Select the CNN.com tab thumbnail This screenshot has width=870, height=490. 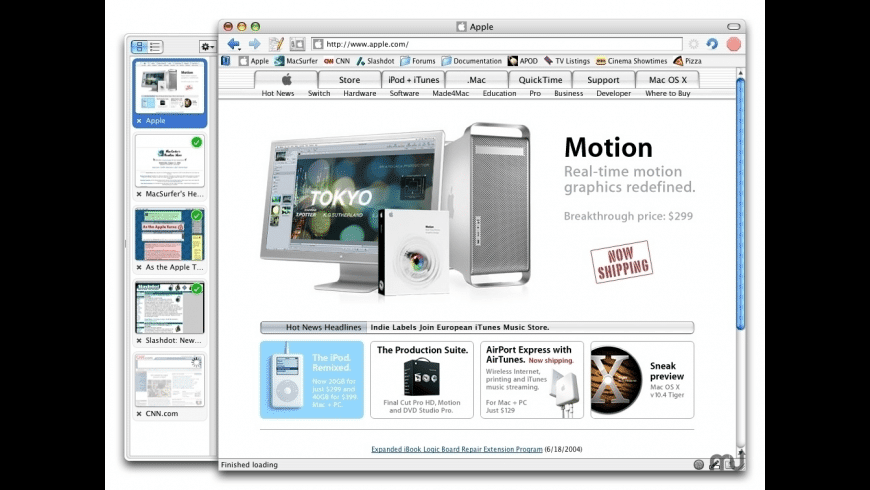coord(170,381)
